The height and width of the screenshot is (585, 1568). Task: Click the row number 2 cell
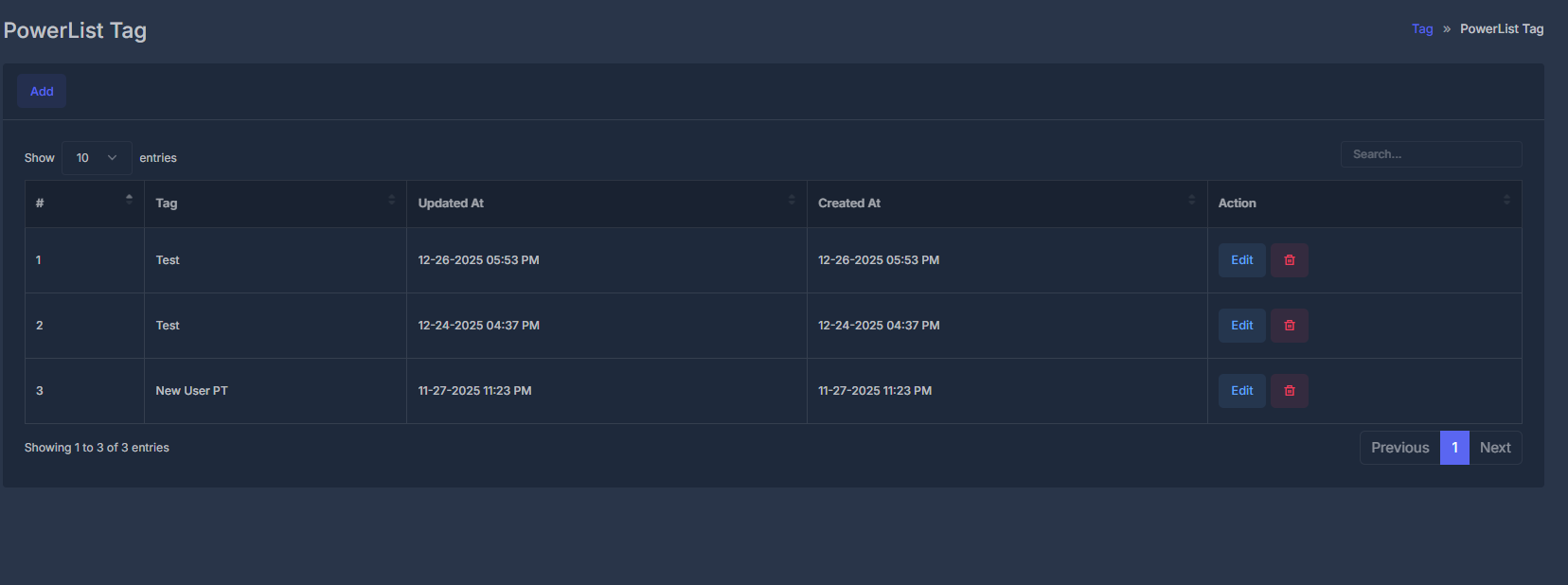pyautogui.click(x=84, y=326)
